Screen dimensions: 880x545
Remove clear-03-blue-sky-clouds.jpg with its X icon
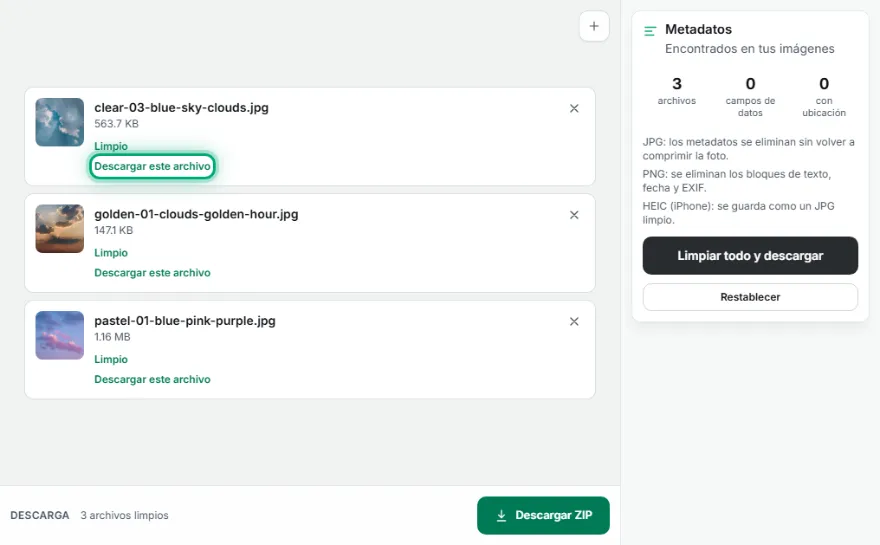pyautogui.click(x=574, y=108)
